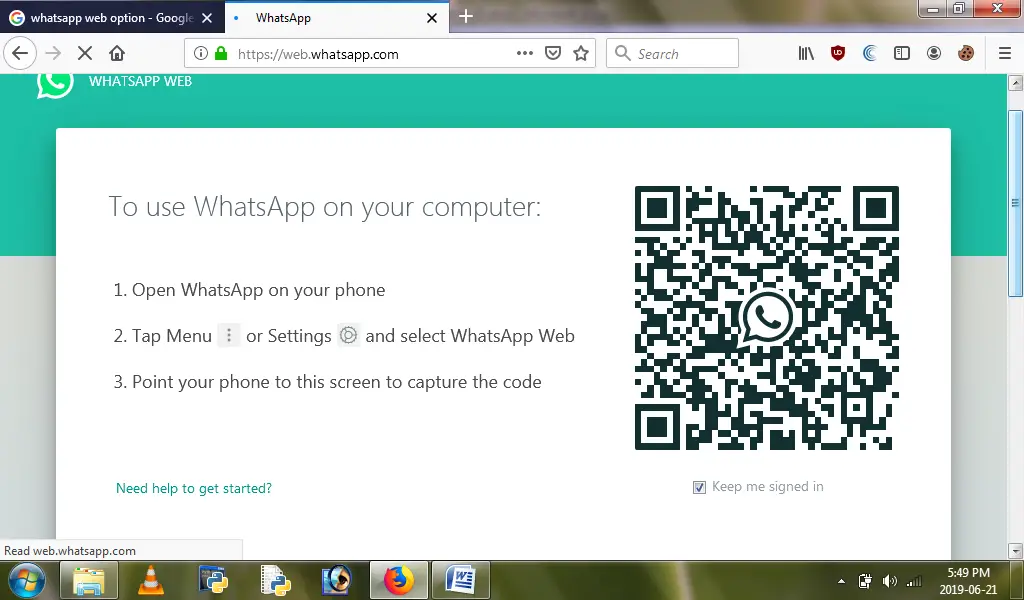The image size is (1024, 600).
Task: Open the uBlock Origin extension
Action: coord(838,54)
